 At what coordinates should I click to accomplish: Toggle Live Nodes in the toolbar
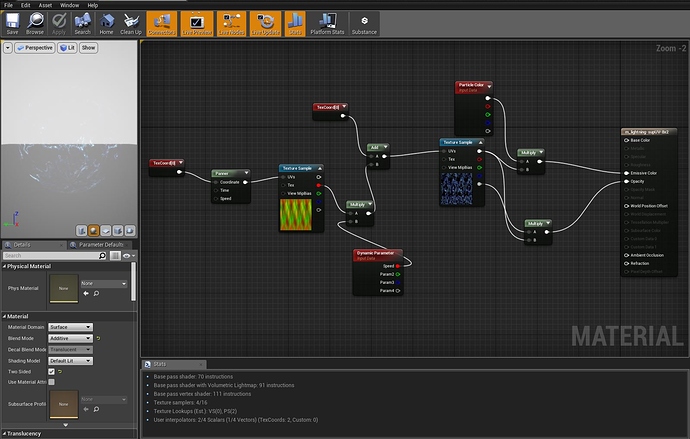tap(231, 24)
